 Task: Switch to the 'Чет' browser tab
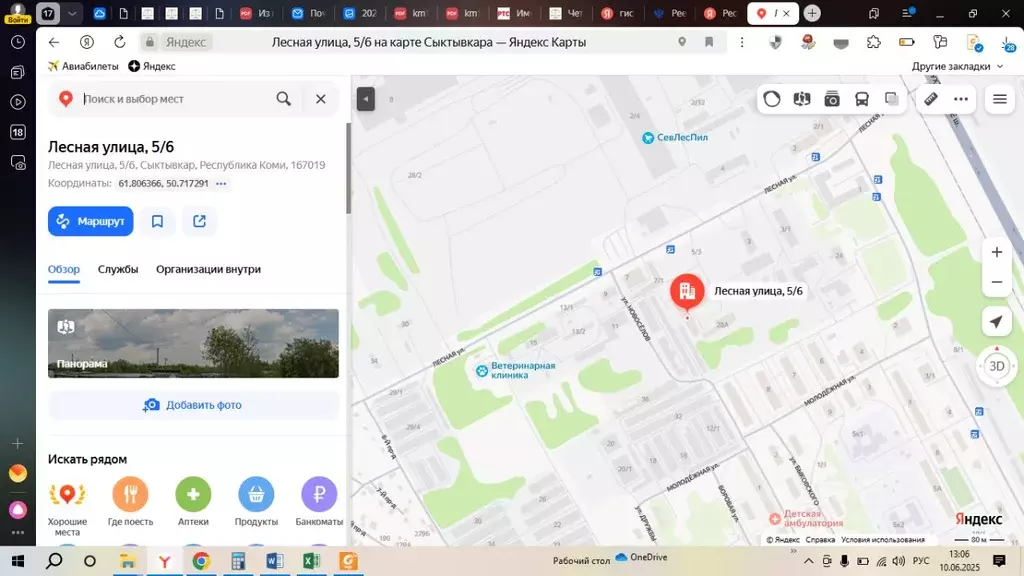point(566,13)
